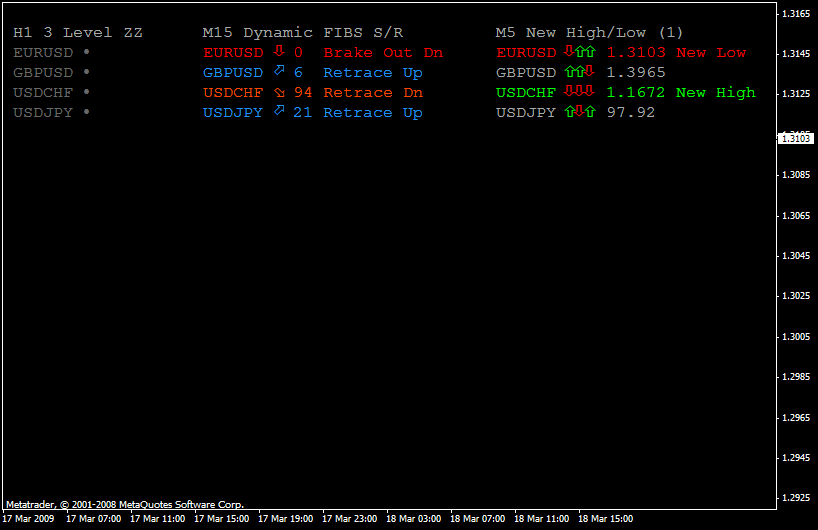Click the FIBS value 6 for GBPUSD
Viewport: 818px width, 530px height.
point(298,73)
